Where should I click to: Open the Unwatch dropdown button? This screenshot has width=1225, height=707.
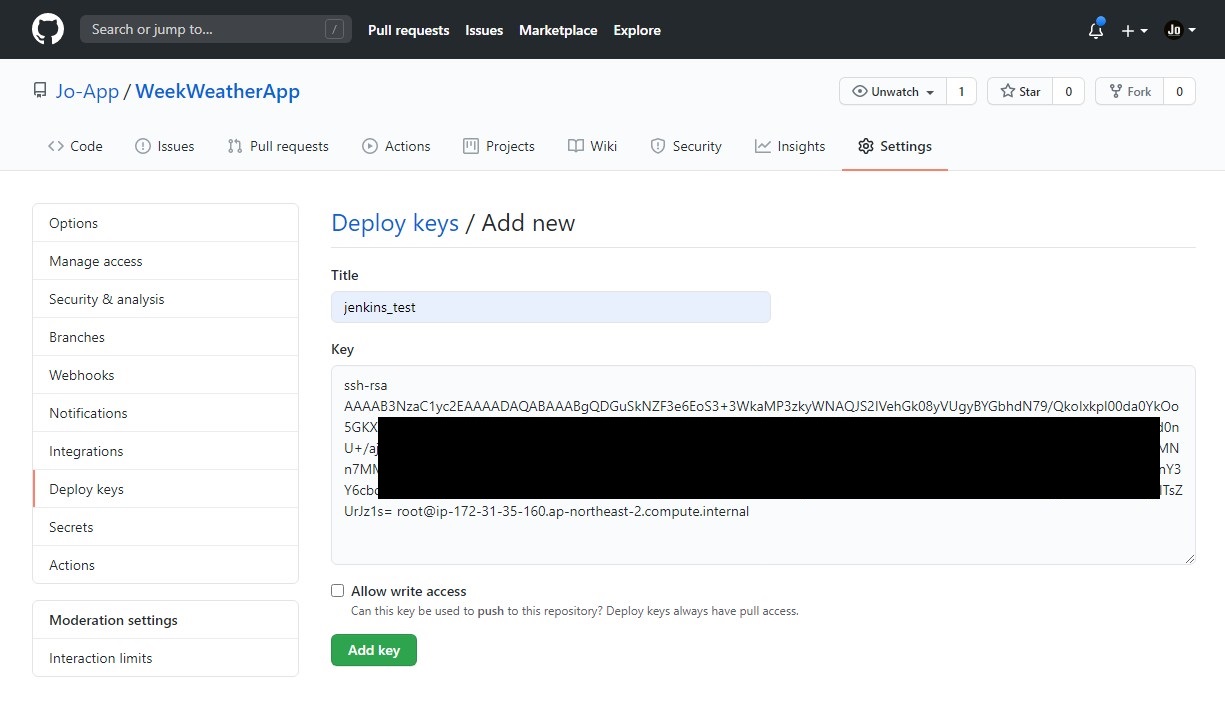pyautogui.click(x=893, y=91)
